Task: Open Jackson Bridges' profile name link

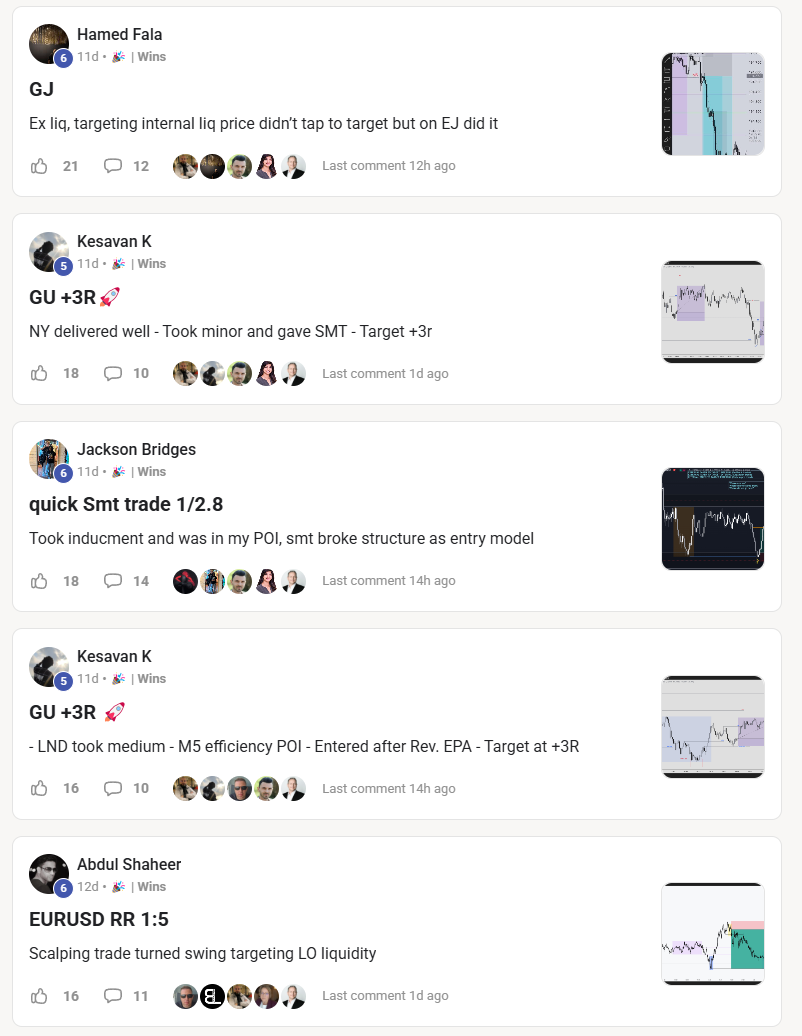Action: click(x=136, y=449)
